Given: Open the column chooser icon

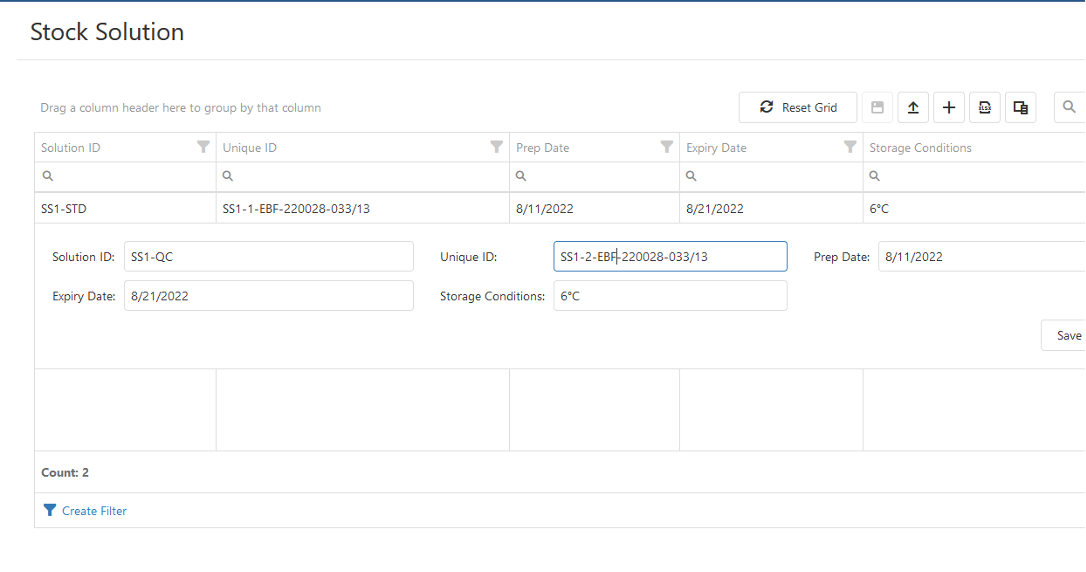Looking at the screenshot, I should 1020,108.
